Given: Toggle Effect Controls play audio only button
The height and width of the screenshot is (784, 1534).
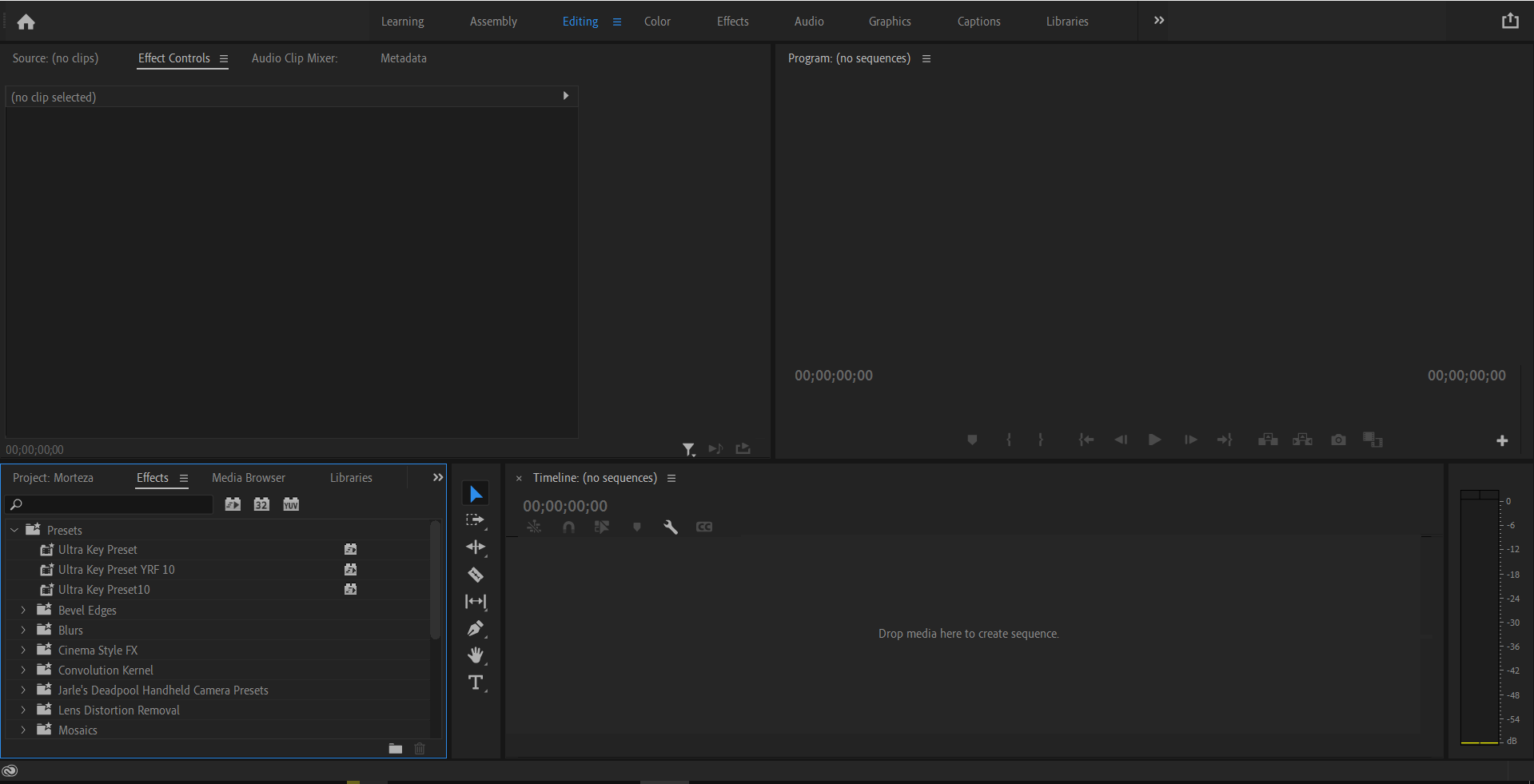Looking at the screenshot, I should pyautogui.click(x=715, y=449).
